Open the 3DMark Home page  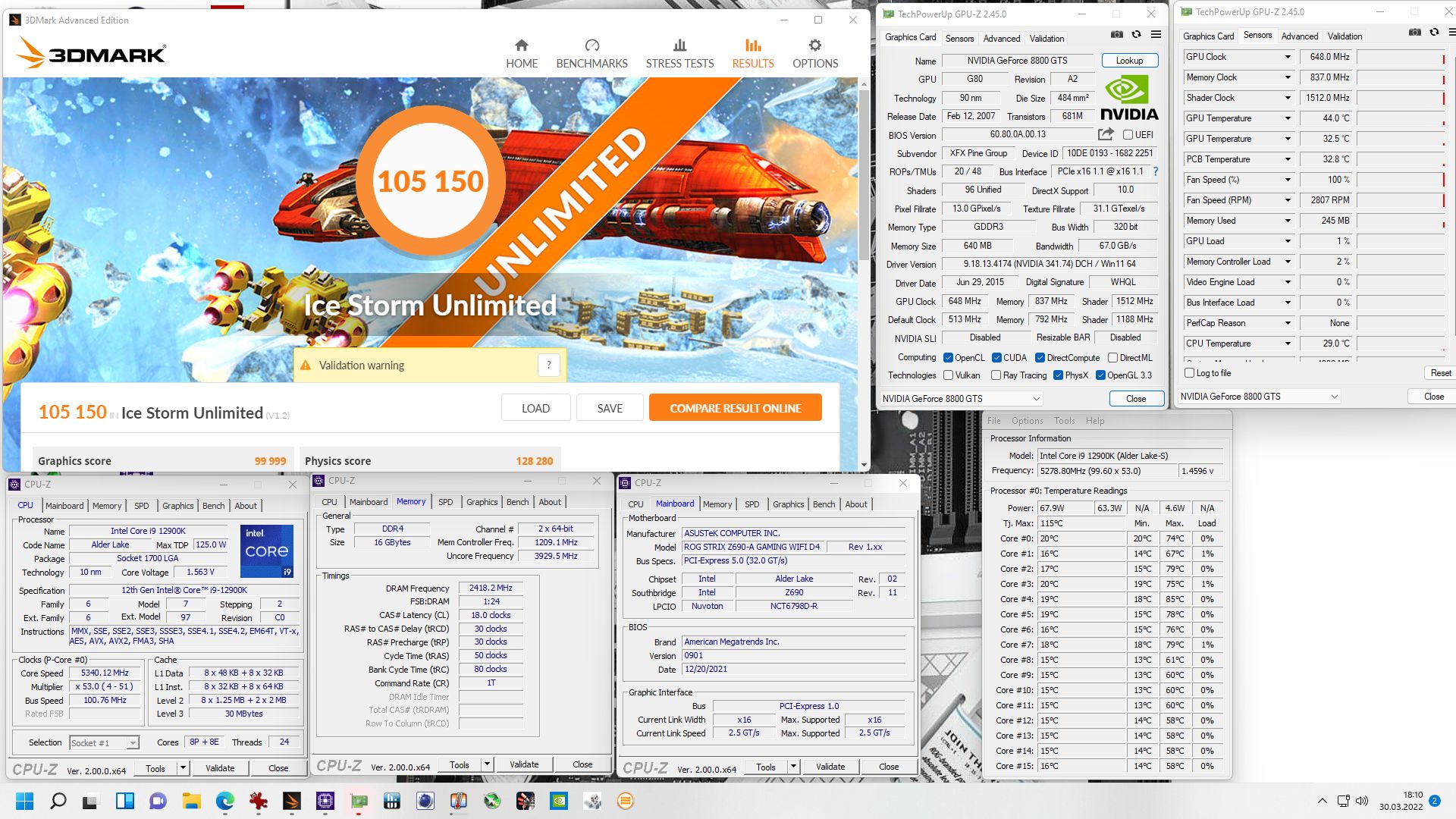[522, 54]
